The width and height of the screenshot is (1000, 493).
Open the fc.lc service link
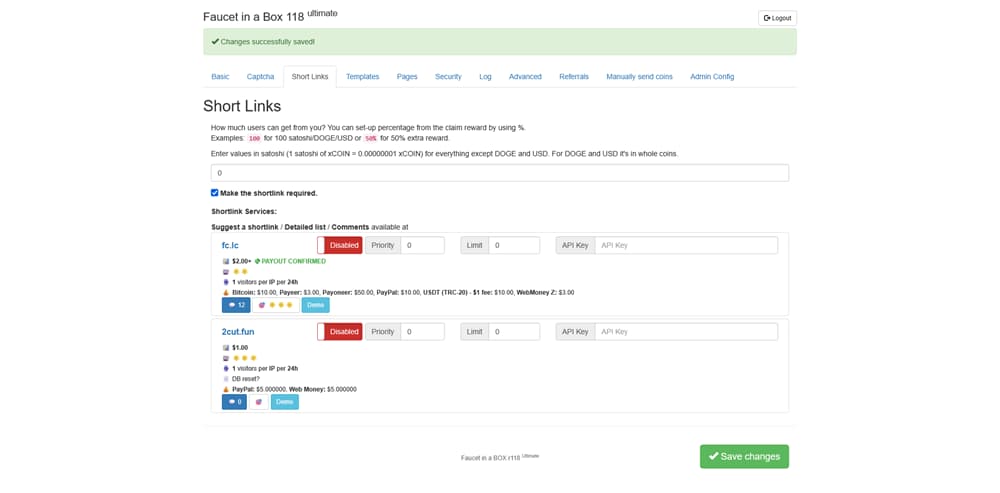click(230, 245)
